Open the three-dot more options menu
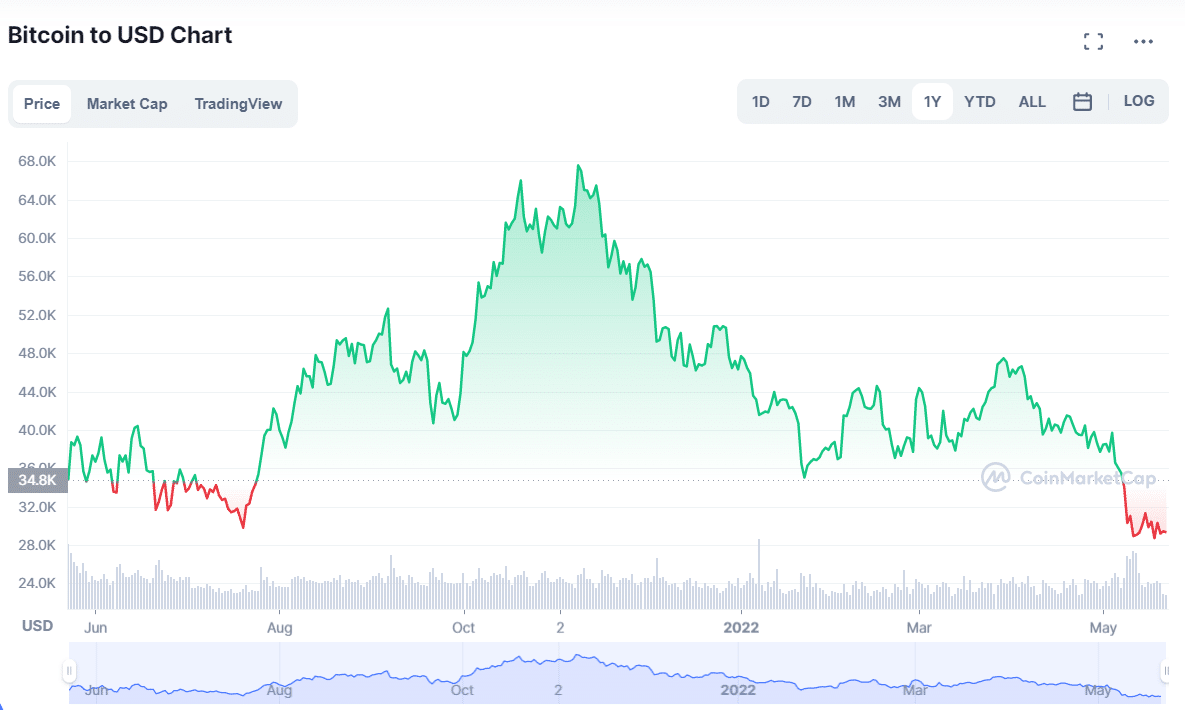This screenshot has width=1185, height=710. point(1143,42)
